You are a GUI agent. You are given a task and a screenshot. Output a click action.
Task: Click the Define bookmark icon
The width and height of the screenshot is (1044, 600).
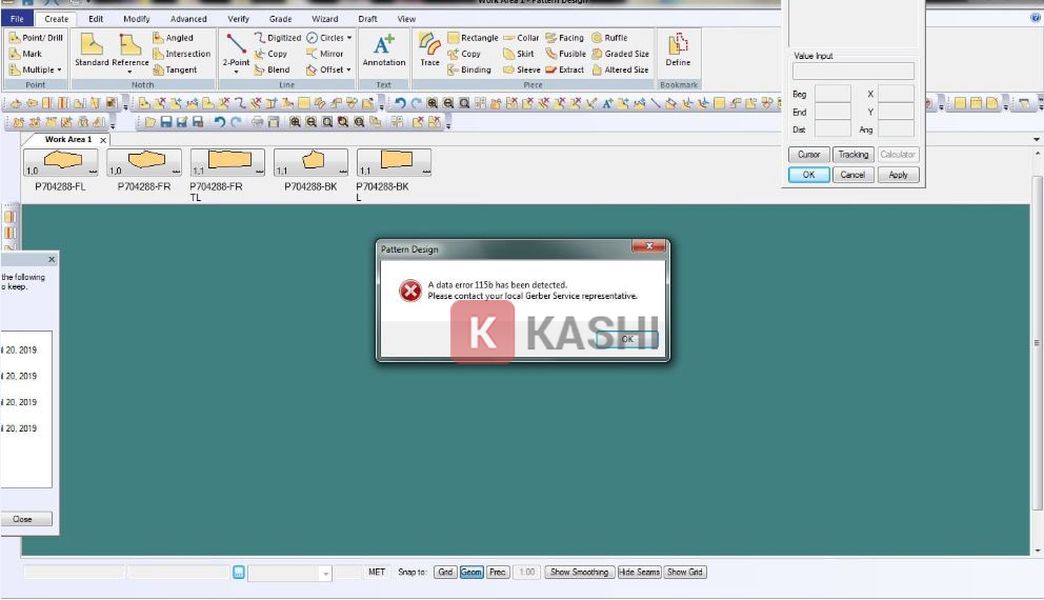[x=678, y=50]
